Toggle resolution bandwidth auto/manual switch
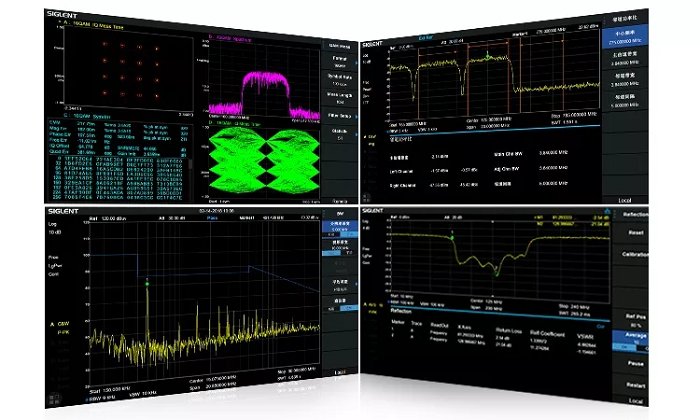 coord(340,234)
